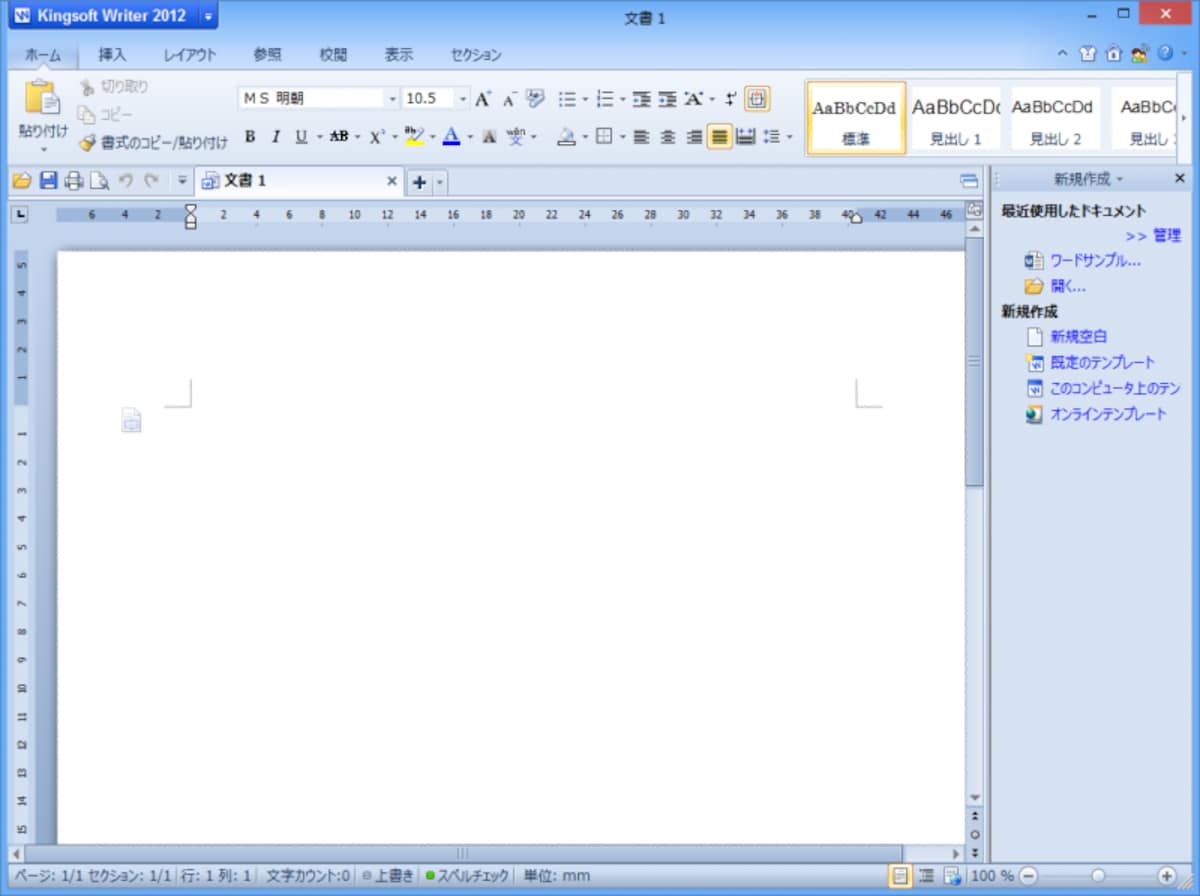The height and width of the screenshot is (896, 1200).
Task: Click the character shading A icon
Action: [x=489, y=136]
